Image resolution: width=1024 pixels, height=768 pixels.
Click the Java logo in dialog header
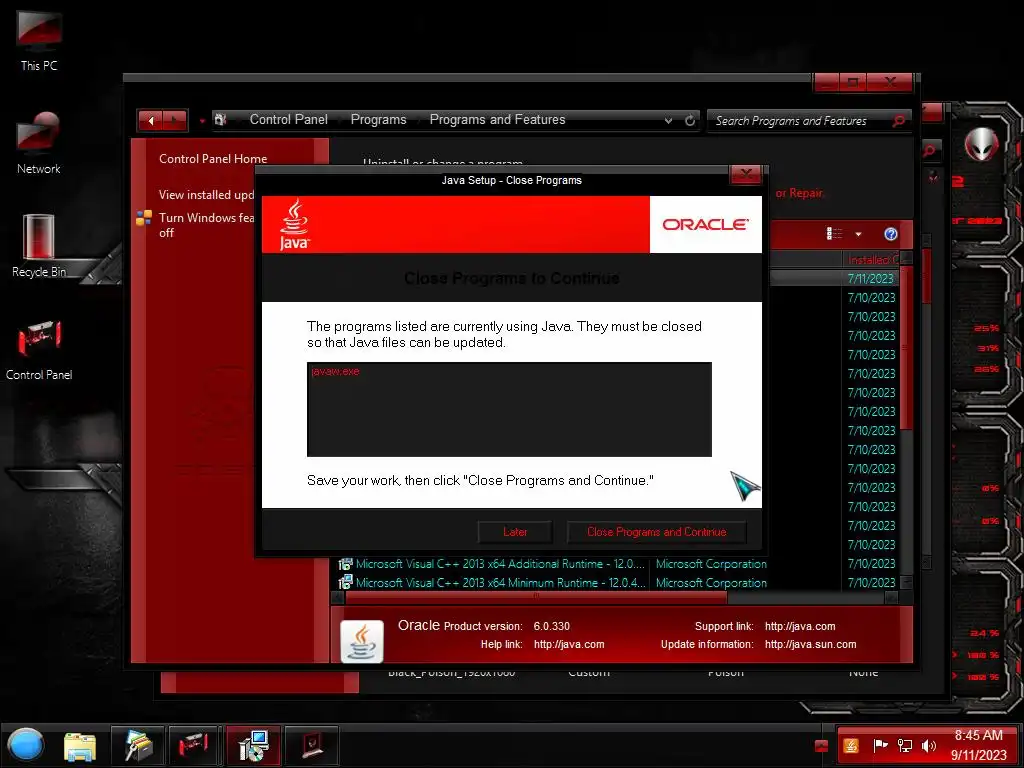295,225
